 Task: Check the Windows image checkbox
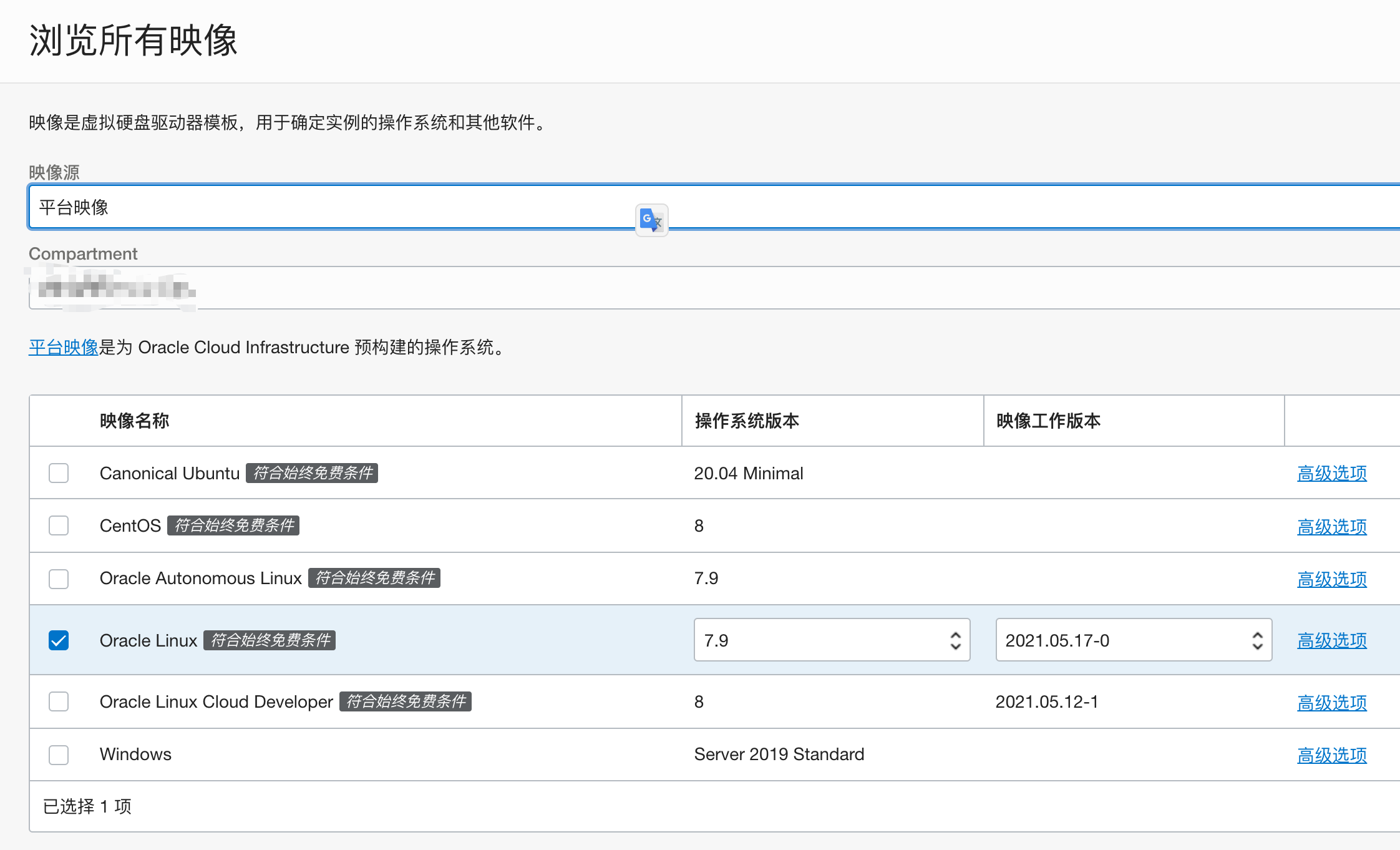[59, 755]
